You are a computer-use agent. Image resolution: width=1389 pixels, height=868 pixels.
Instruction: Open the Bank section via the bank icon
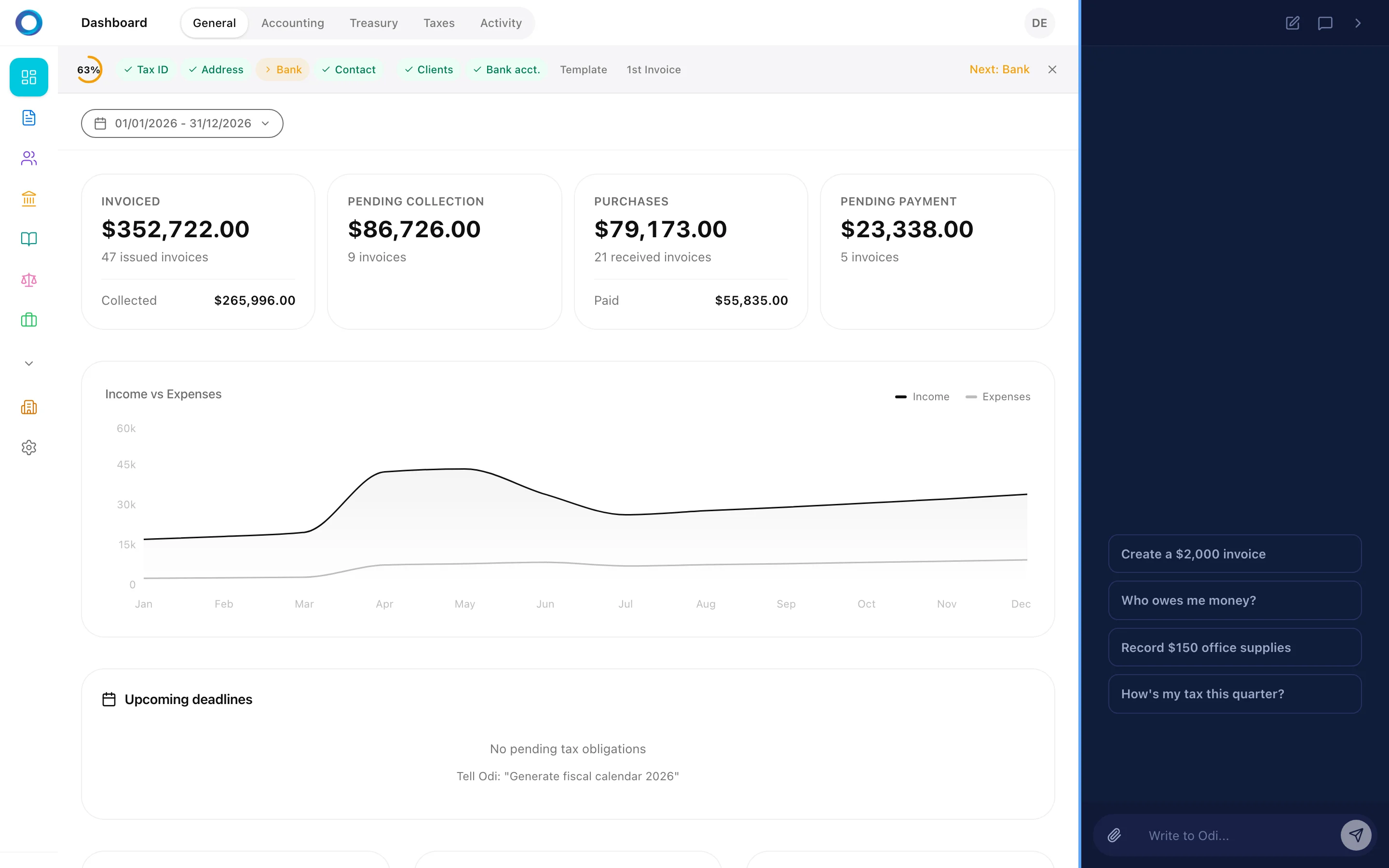click(29, 199)
